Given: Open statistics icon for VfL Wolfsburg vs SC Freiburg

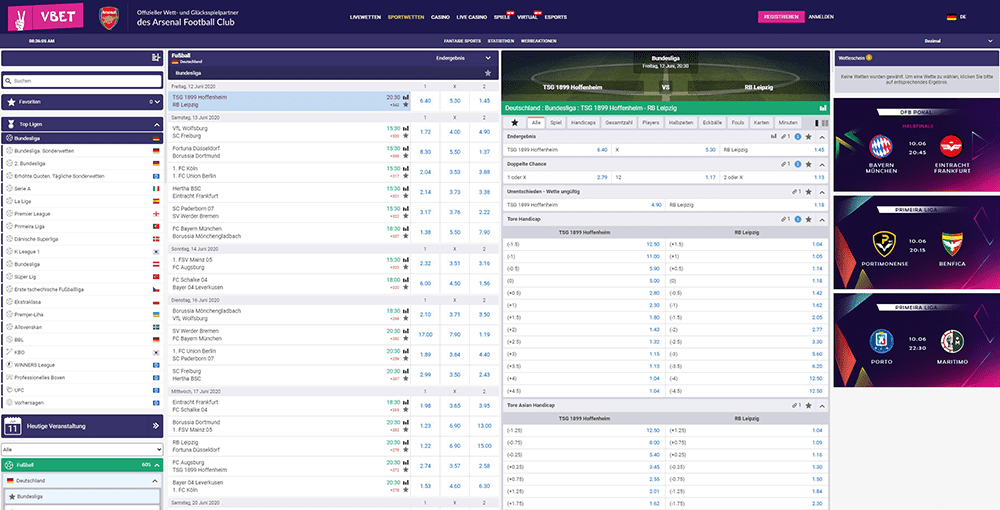Looking at the screenshot, I should [x=406, y=128].
